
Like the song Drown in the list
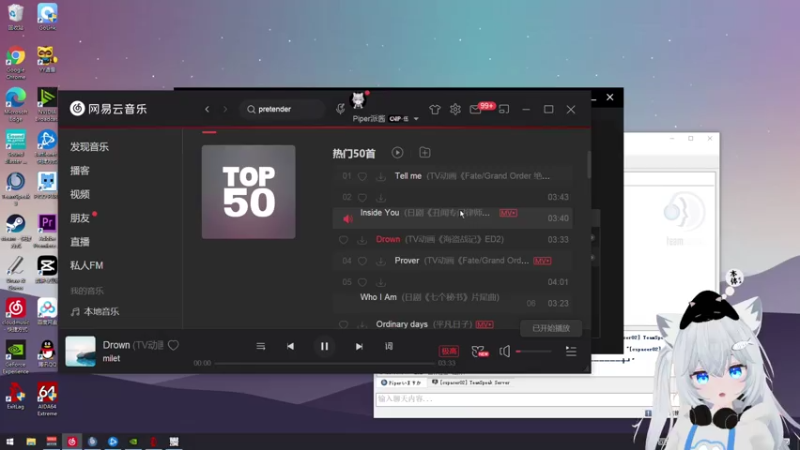[343, 240]
